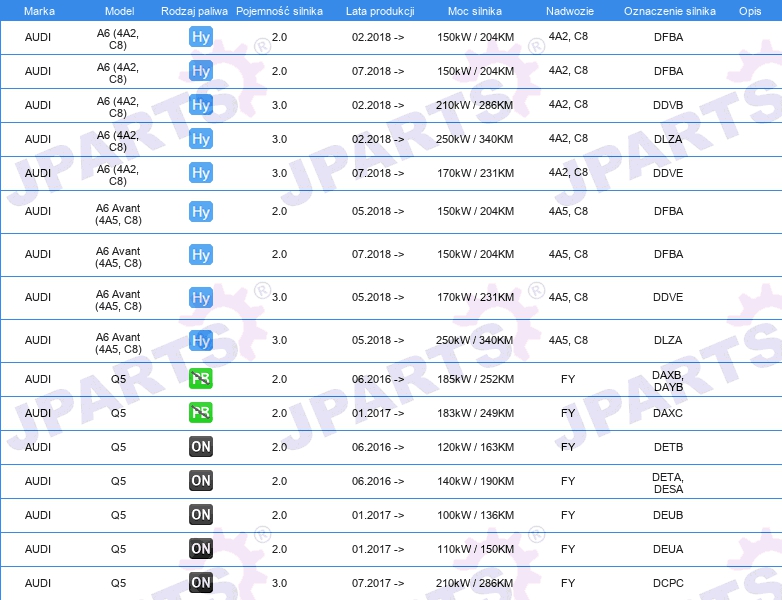Image resolution: width=782 pixels, height=600 pixels.
Task: Click the Marka column header
Action: (39, 11)
